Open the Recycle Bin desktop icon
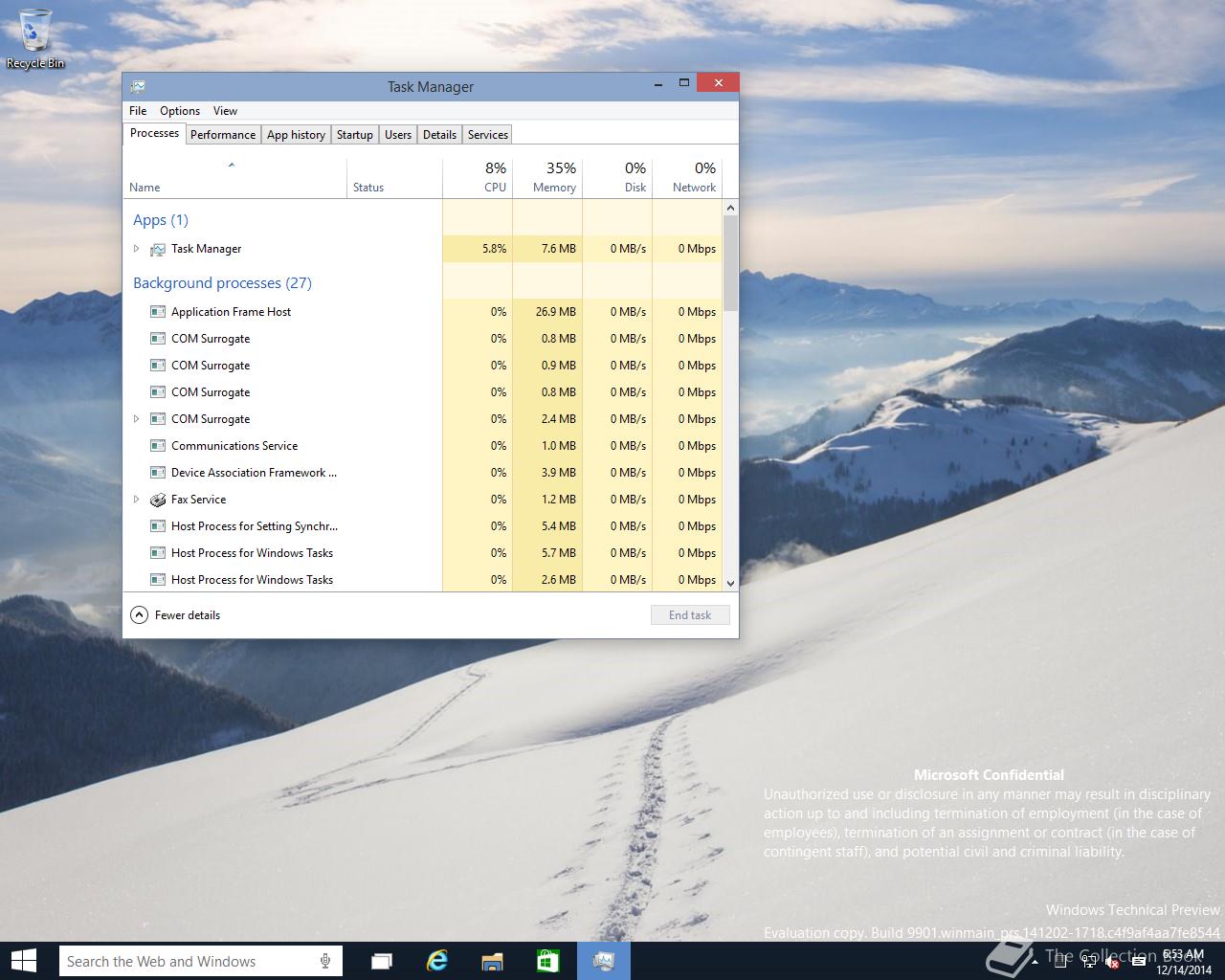Image resolution: width=1225 pixels, height=980 pixels. [x=35, y=38]
